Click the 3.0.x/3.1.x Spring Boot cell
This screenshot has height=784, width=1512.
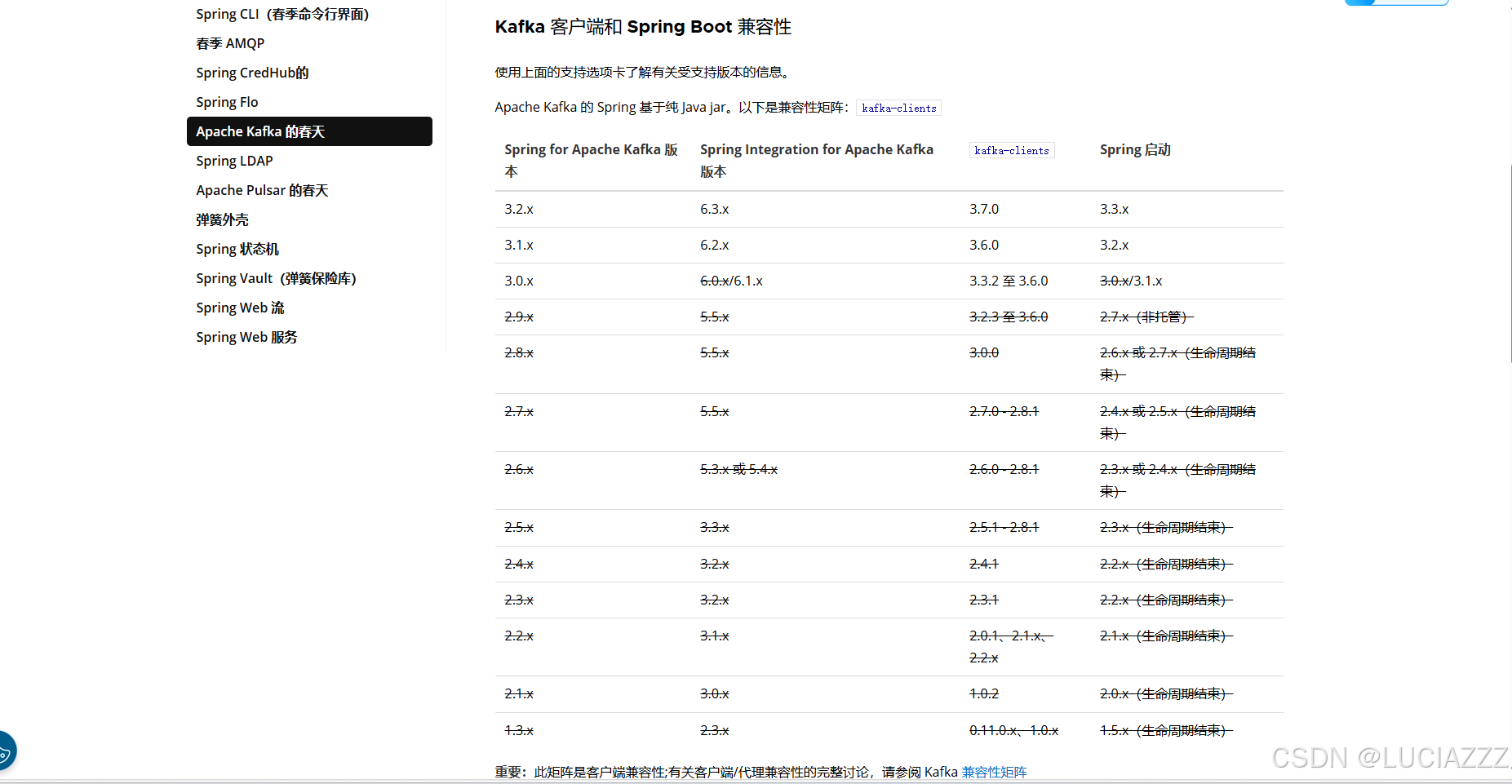click(x=1131, y=281)
